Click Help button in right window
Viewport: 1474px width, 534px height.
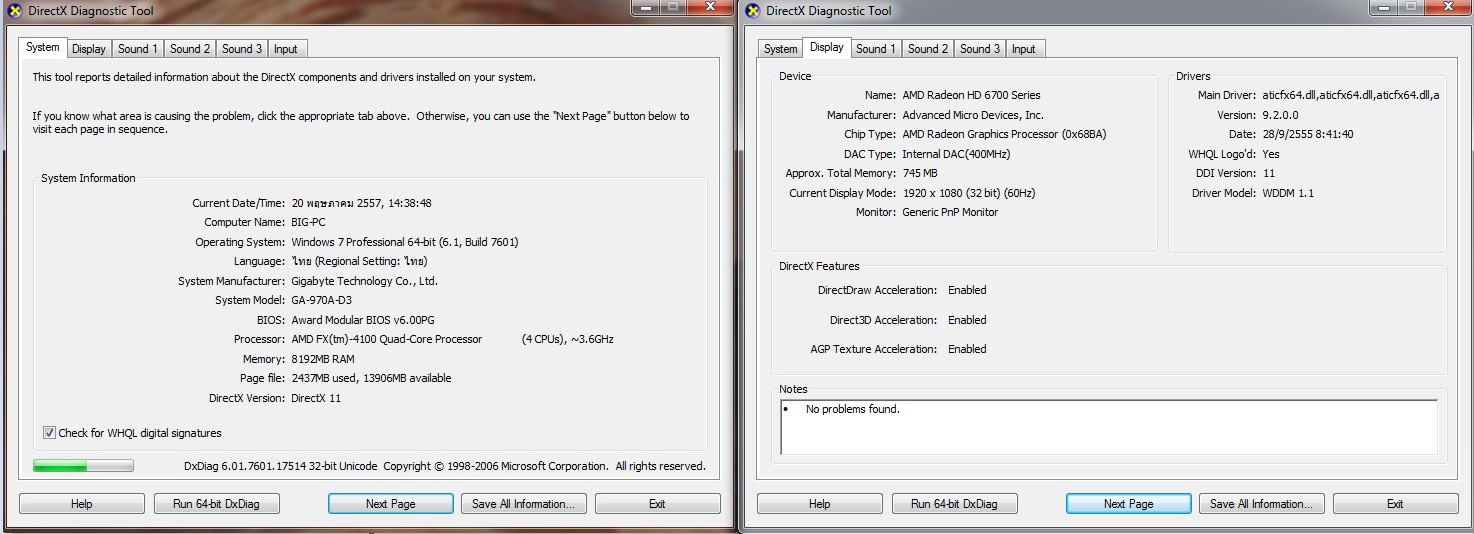tap(819, 504)
